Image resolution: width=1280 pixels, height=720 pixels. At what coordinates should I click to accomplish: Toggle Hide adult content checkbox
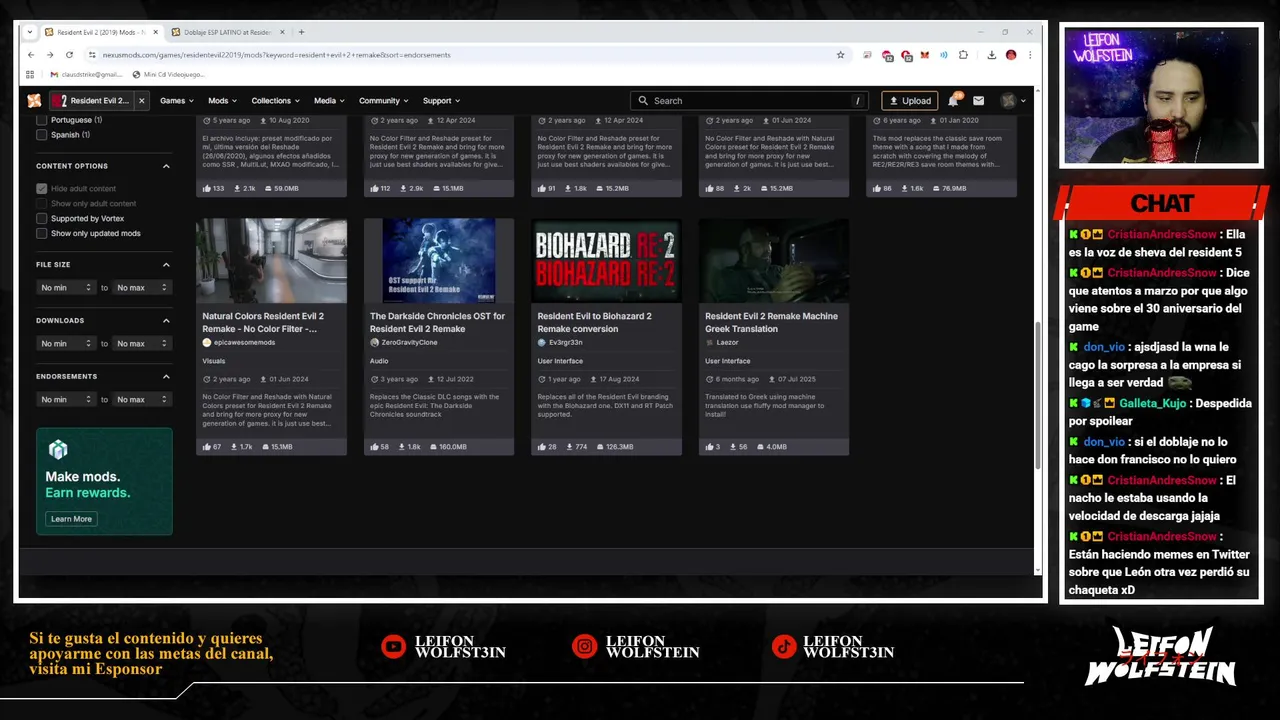pyautogui.click(x=41, y=188)
